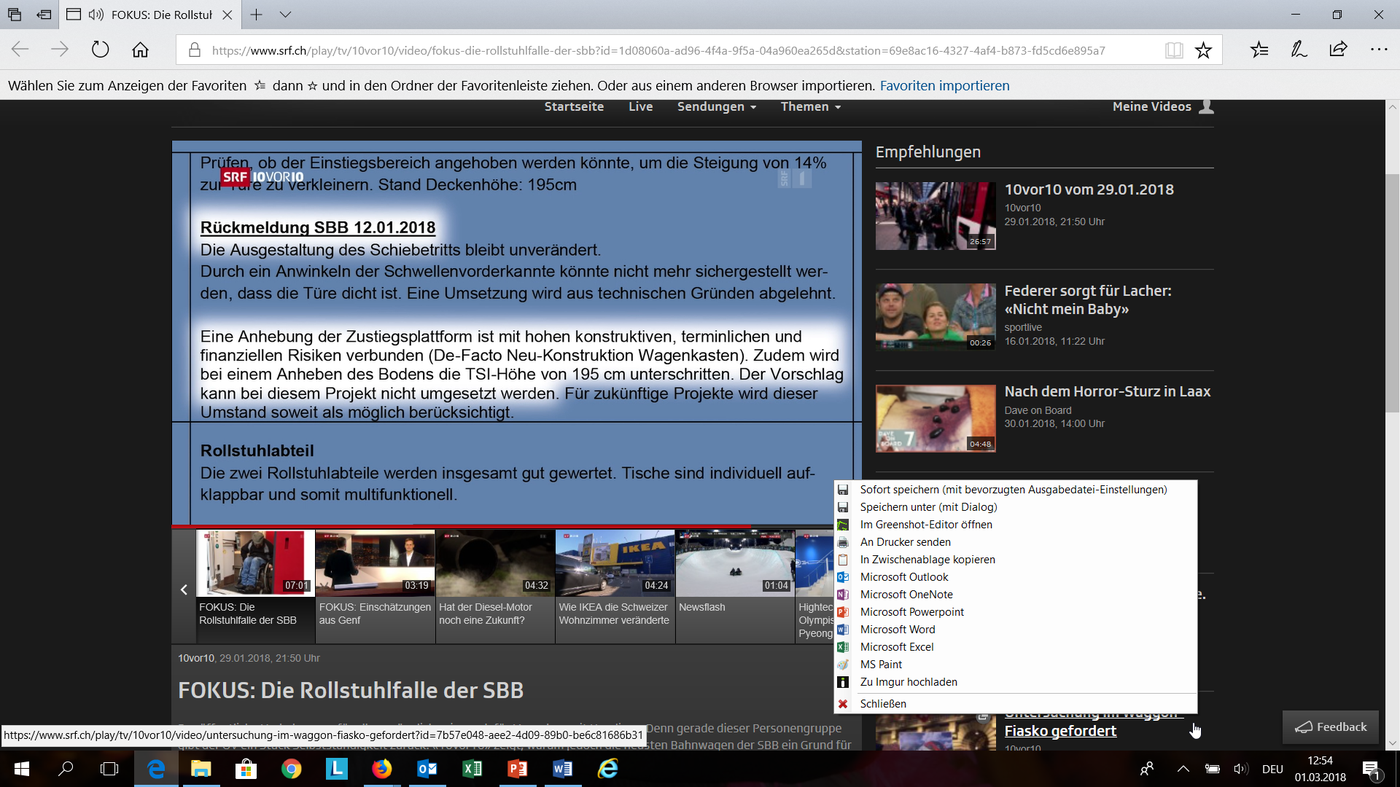The width and height of the screenshot is (1400, 787).
Task: Open 10vor10 vom 29.01.2018 recommendation thumbnail
Action: (x=935, y=215)
